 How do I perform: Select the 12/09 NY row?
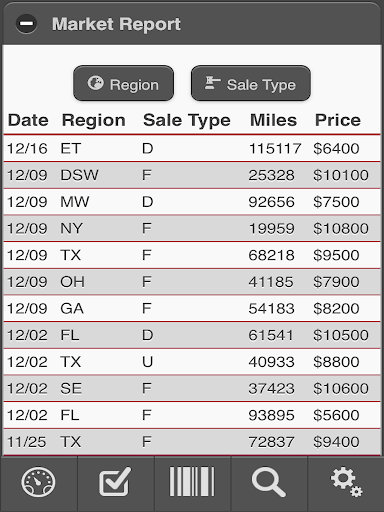coord(192,229)
